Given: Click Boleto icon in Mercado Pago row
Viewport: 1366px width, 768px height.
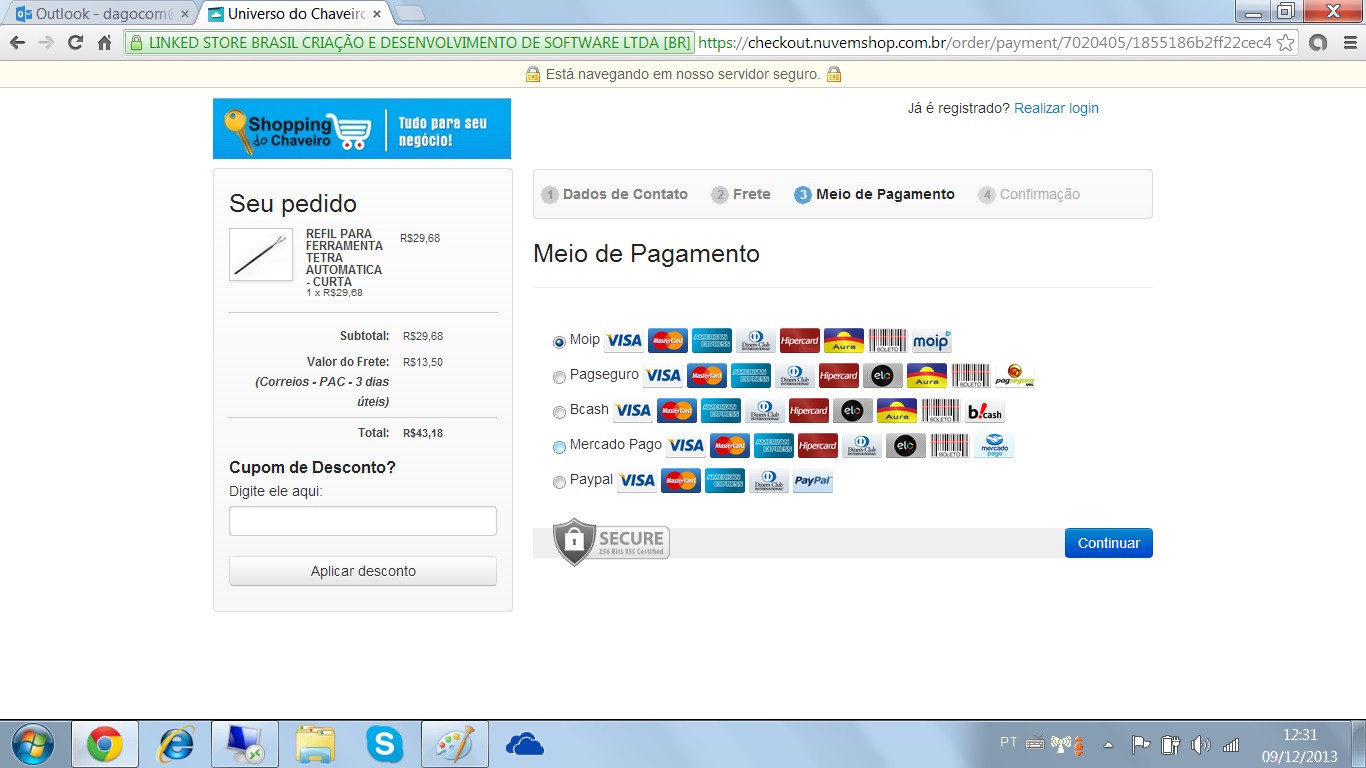Looking at the screenshot, I should point(950,446).
